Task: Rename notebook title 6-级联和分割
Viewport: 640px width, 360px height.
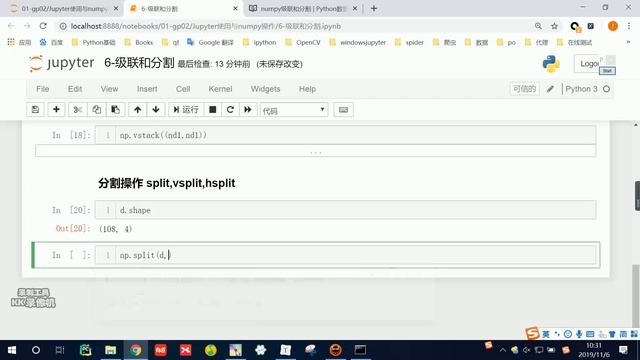Action: coord(139,63)
